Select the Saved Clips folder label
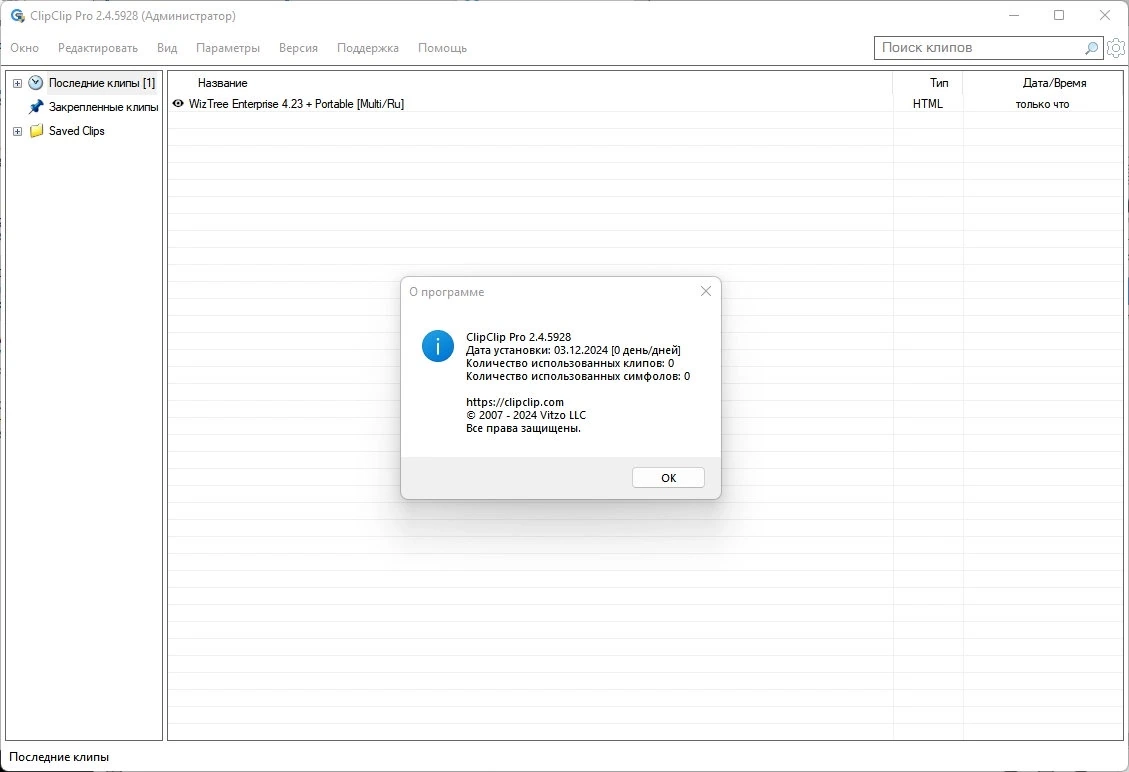The width and height of the screenshot is (1129, 772). [x=76, y=130]
